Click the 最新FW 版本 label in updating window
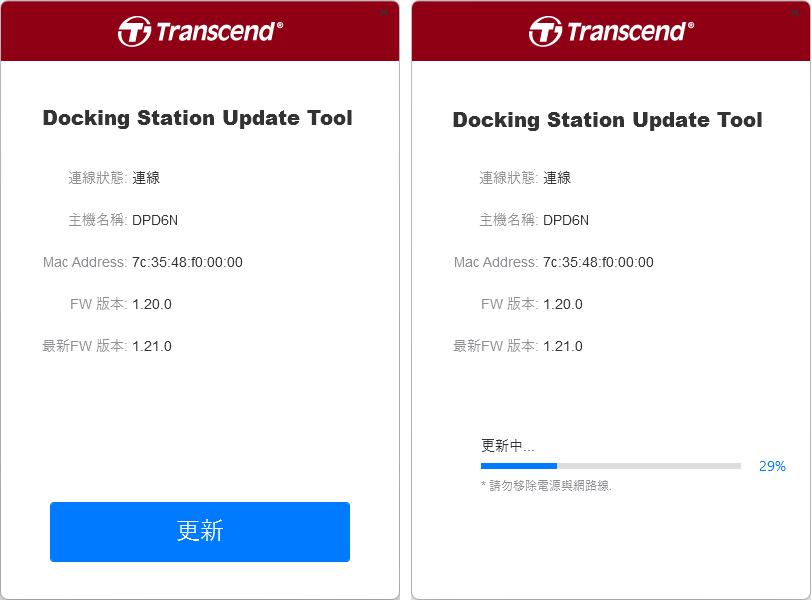 tap(496, 346)
